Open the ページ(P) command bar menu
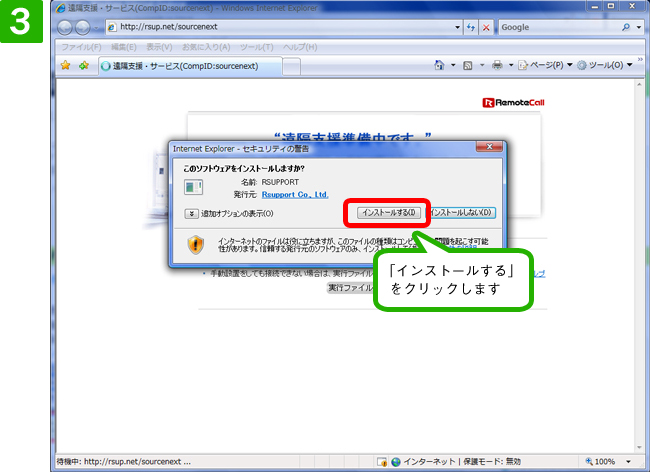Screen dimensions: 650x472 coord(545,65)
